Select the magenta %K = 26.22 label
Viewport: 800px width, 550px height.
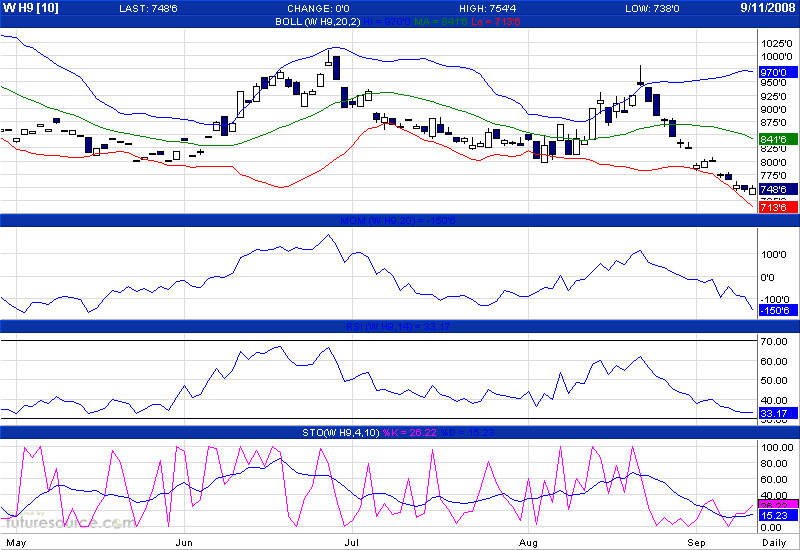click(x=410, y=433)
